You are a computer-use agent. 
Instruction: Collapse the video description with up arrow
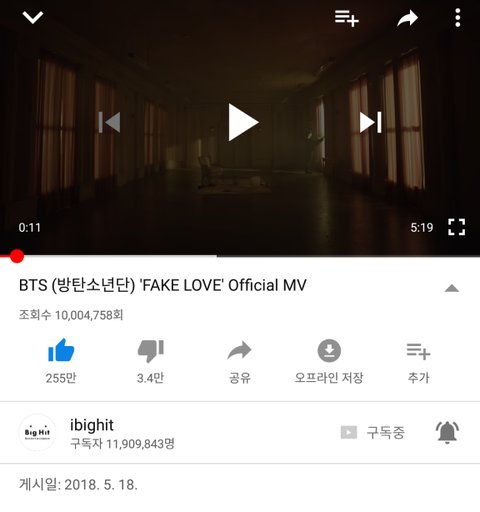pos(452,288)
